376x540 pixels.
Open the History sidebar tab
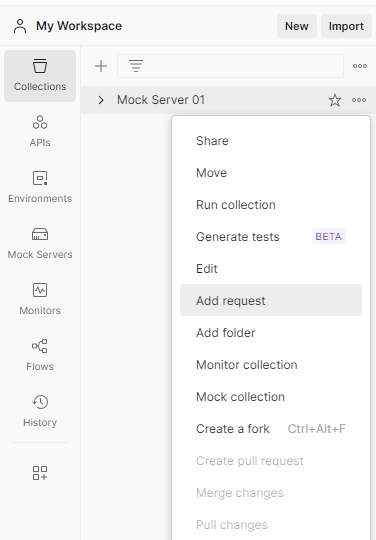(x=40, y=411)
